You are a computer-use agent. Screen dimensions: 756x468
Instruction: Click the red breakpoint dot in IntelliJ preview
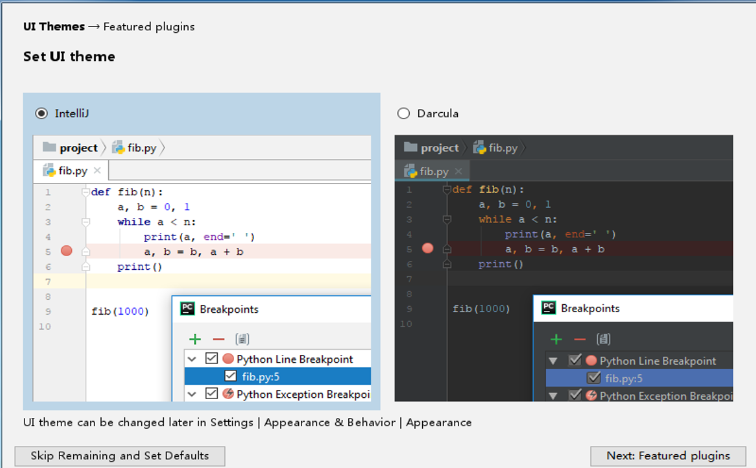pos(67,251)
